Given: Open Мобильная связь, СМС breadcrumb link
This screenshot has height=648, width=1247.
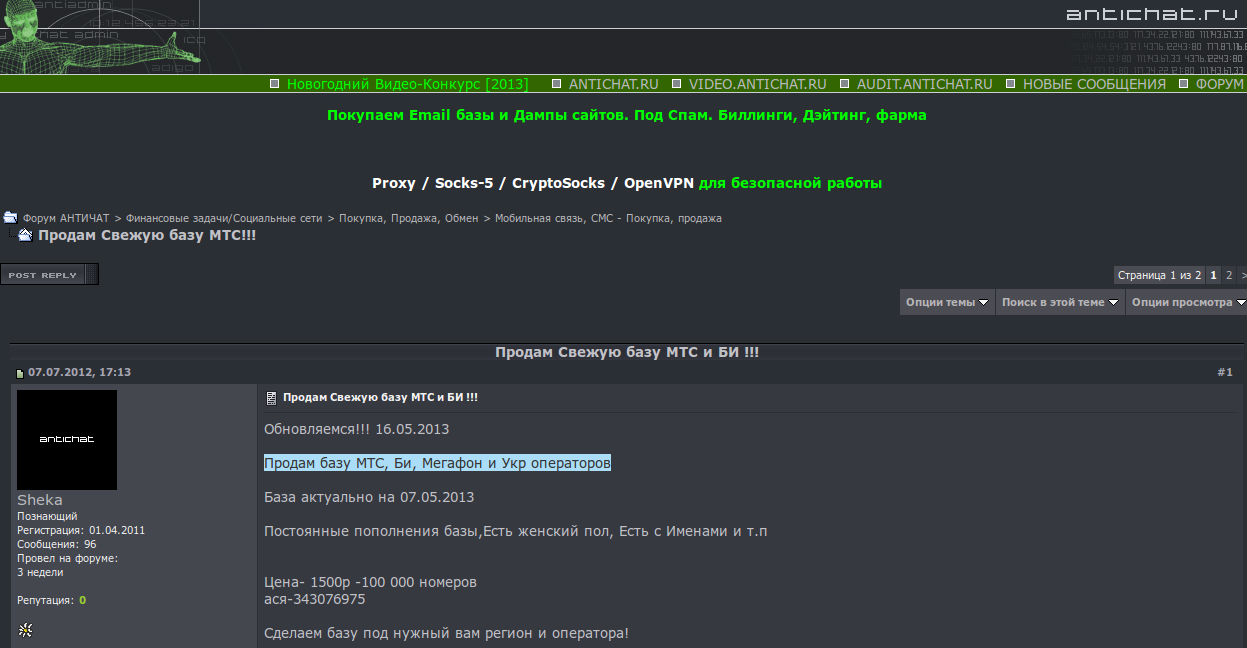Looking at the screenshot, I should click(608, 218).
